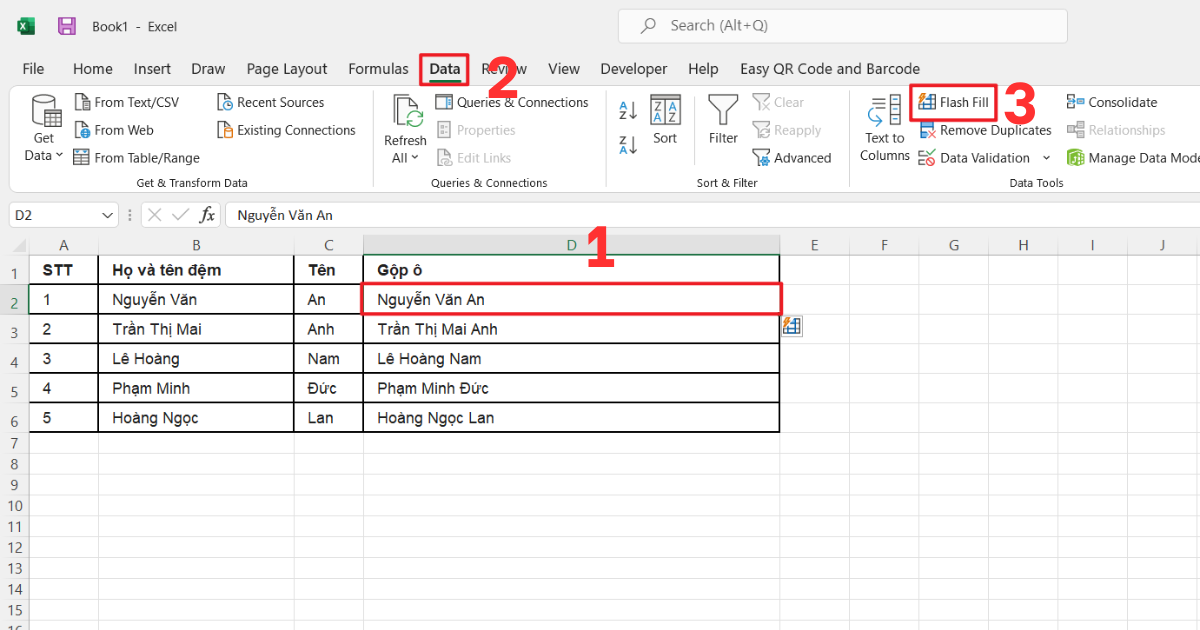Click Remove Duplicates
This screenshot has width=1200, height=630.
[x=985, y=130]
